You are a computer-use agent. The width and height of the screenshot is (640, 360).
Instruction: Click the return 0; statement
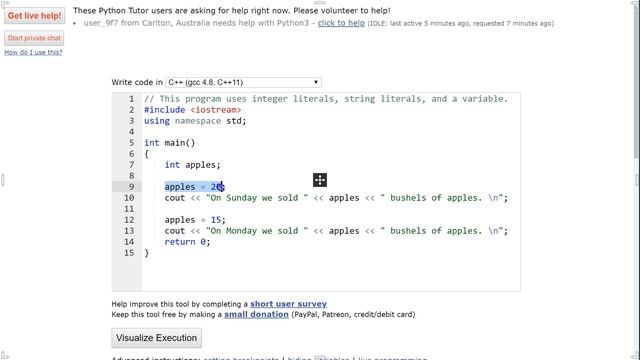187,242
